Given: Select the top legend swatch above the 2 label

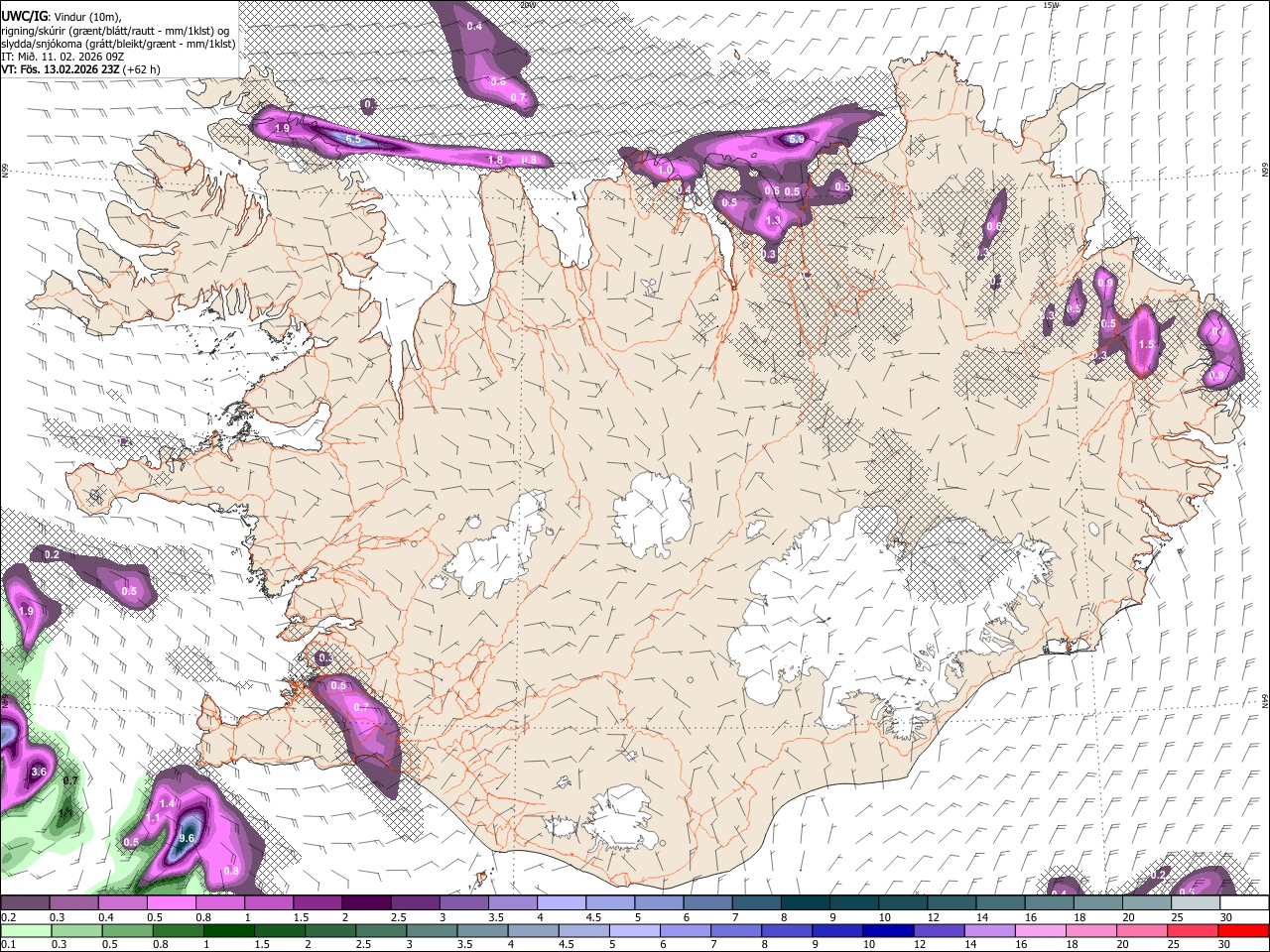Looking at the screenshot, I should pyautogui.click(x=365, y=903).
